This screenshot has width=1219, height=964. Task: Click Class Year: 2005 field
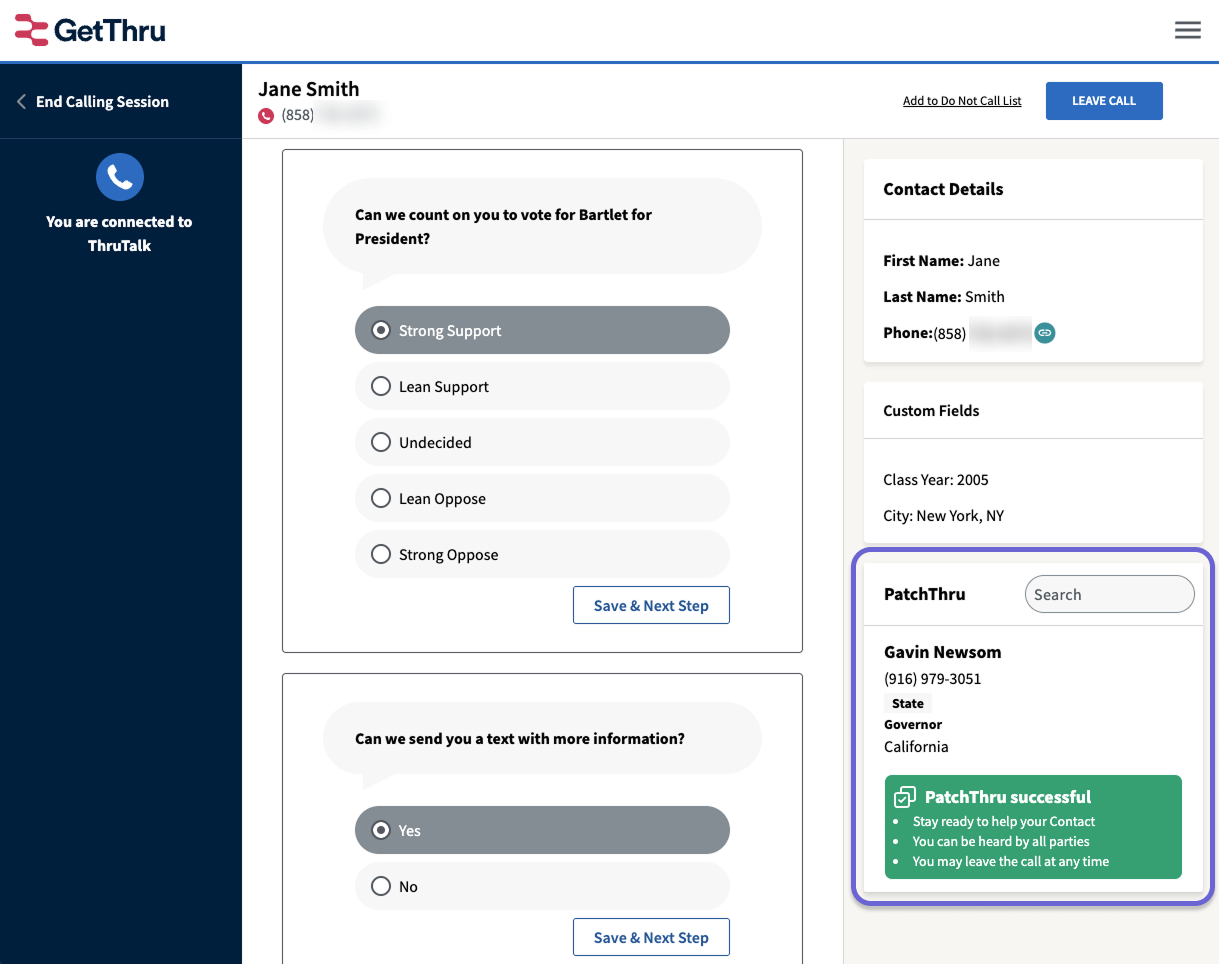click(x=936, y=480)
